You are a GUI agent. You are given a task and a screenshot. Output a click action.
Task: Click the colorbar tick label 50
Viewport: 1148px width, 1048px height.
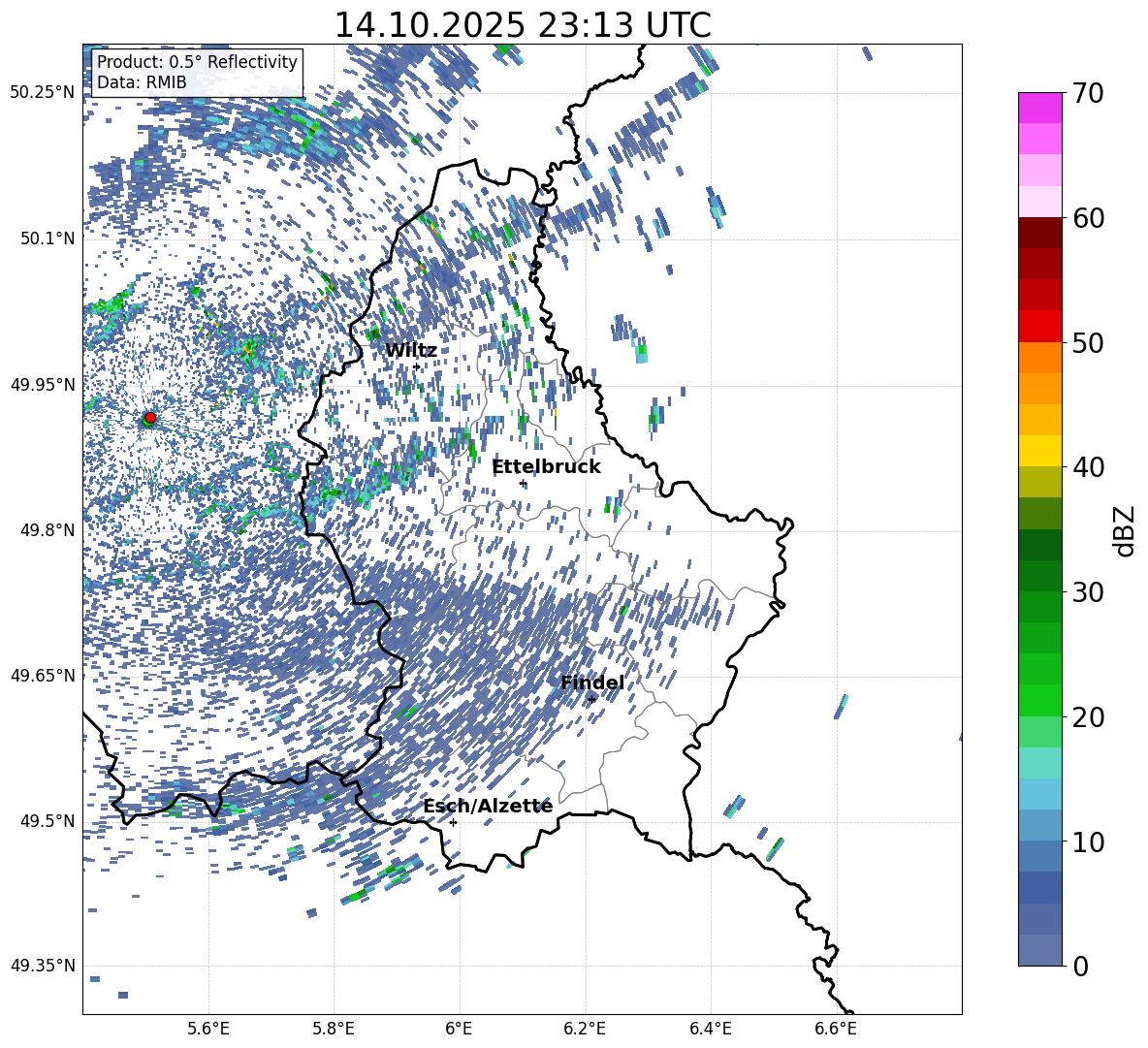(1088, 343)
